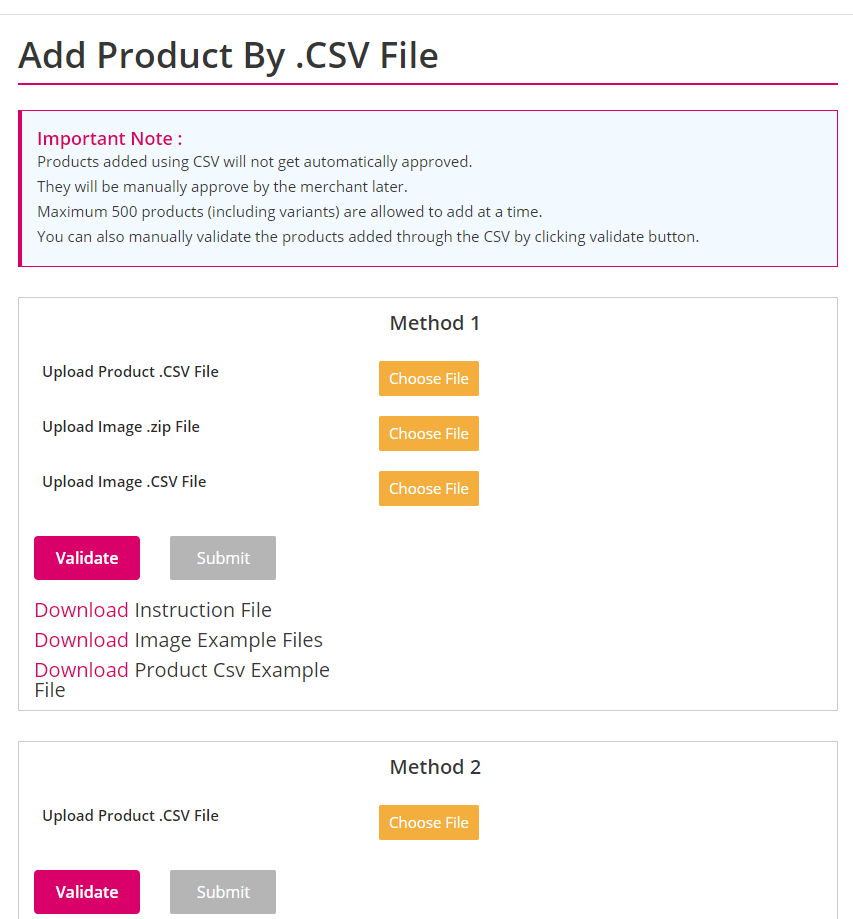Click Upload Image .zip File label

click(x=121, y=427)
